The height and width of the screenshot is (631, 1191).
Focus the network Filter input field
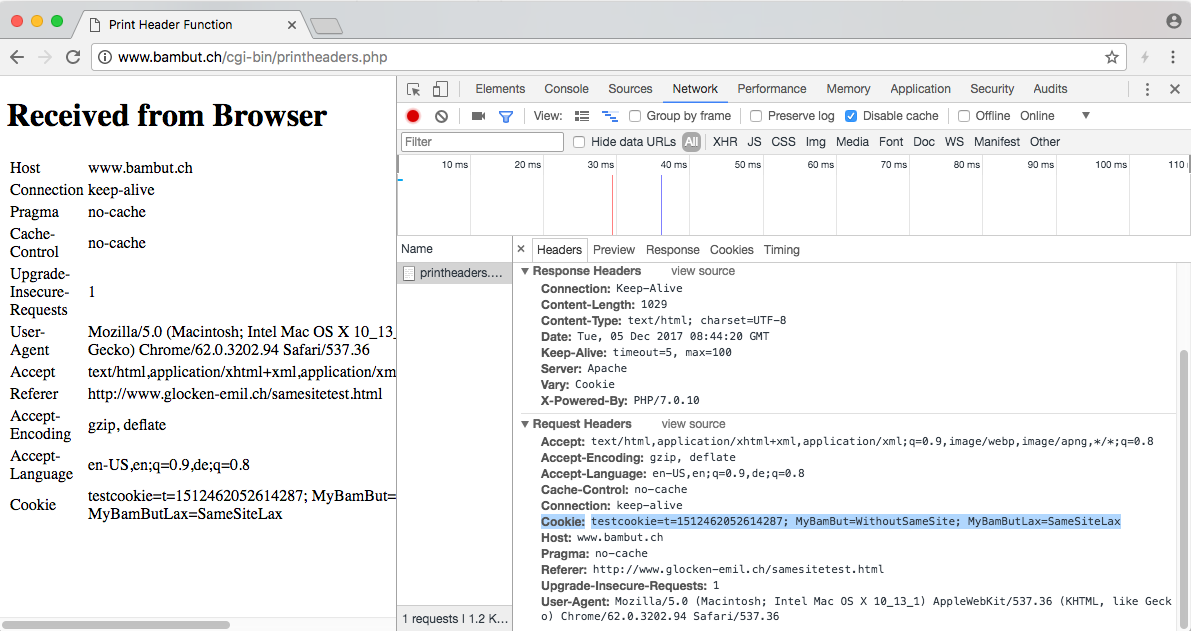coord(482,142)
